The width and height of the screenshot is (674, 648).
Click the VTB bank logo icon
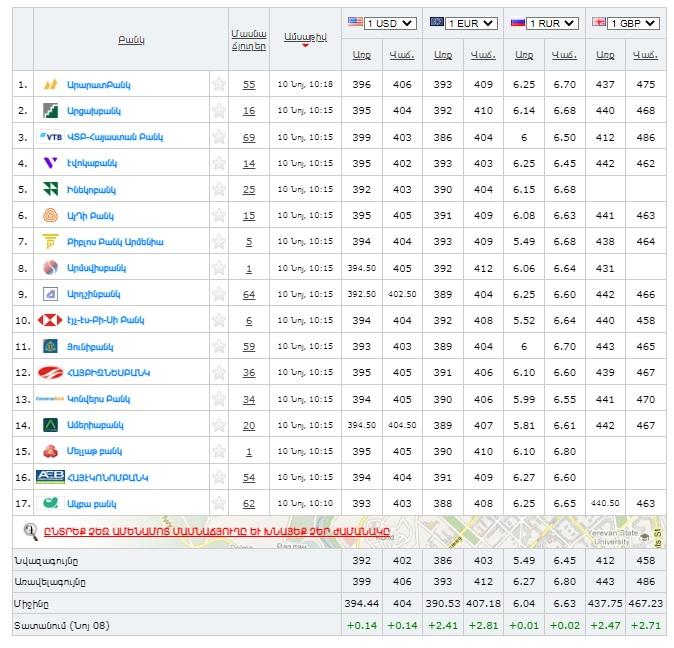pos(51,137)
